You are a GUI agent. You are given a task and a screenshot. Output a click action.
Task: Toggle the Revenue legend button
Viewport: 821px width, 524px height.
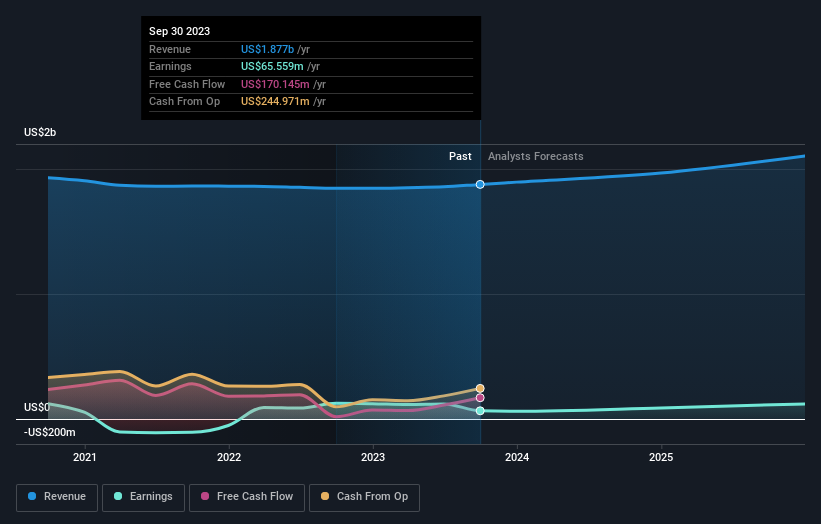(x=57, y=497)
